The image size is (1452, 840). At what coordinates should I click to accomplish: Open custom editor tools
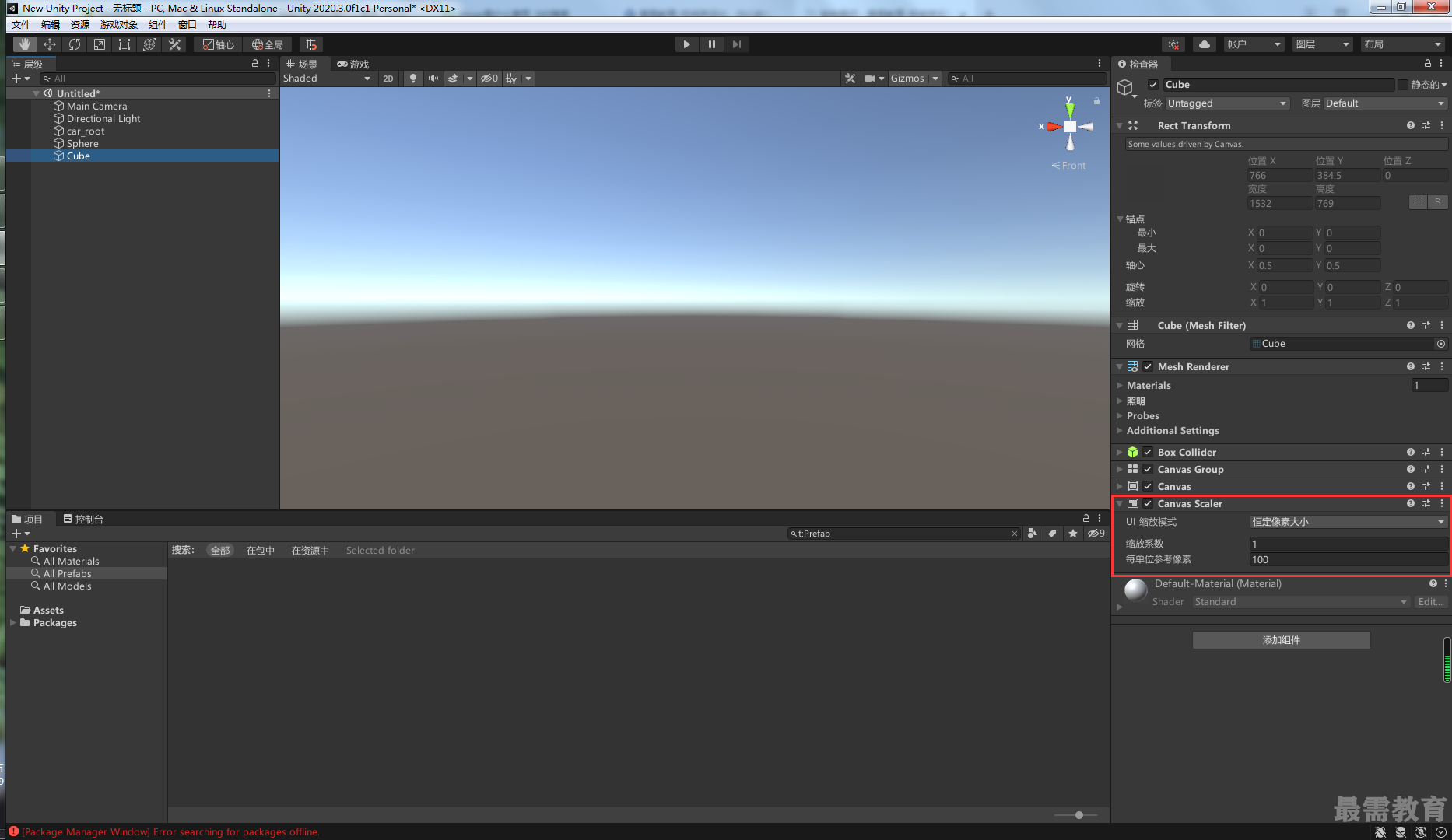coord(174,44)
